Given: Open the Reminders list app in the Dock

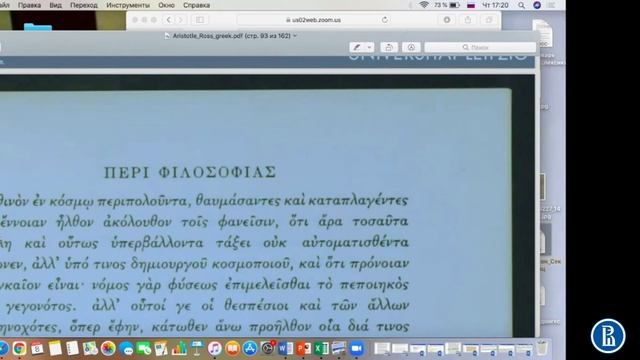Looking at the screenshot, I should pos(73,348).
